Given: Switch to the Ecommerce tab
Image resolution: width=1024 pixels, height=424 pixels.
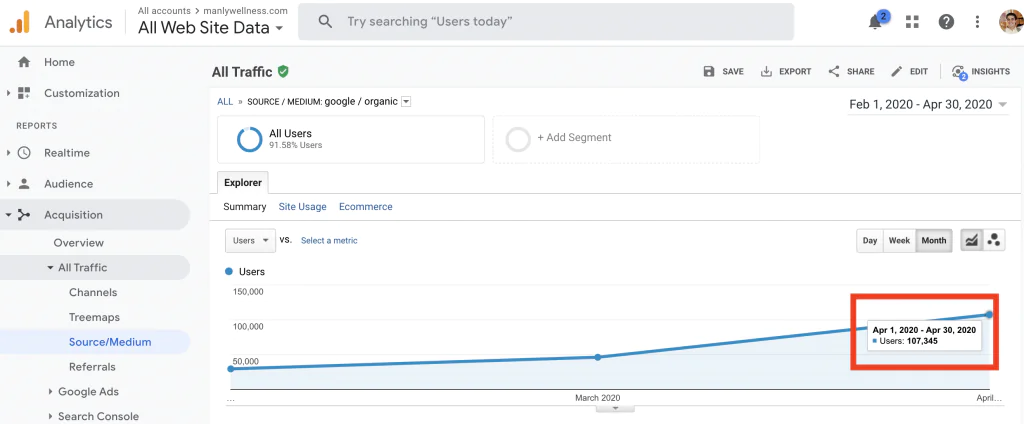Looking at the screenshot, I should coord(365,207).
